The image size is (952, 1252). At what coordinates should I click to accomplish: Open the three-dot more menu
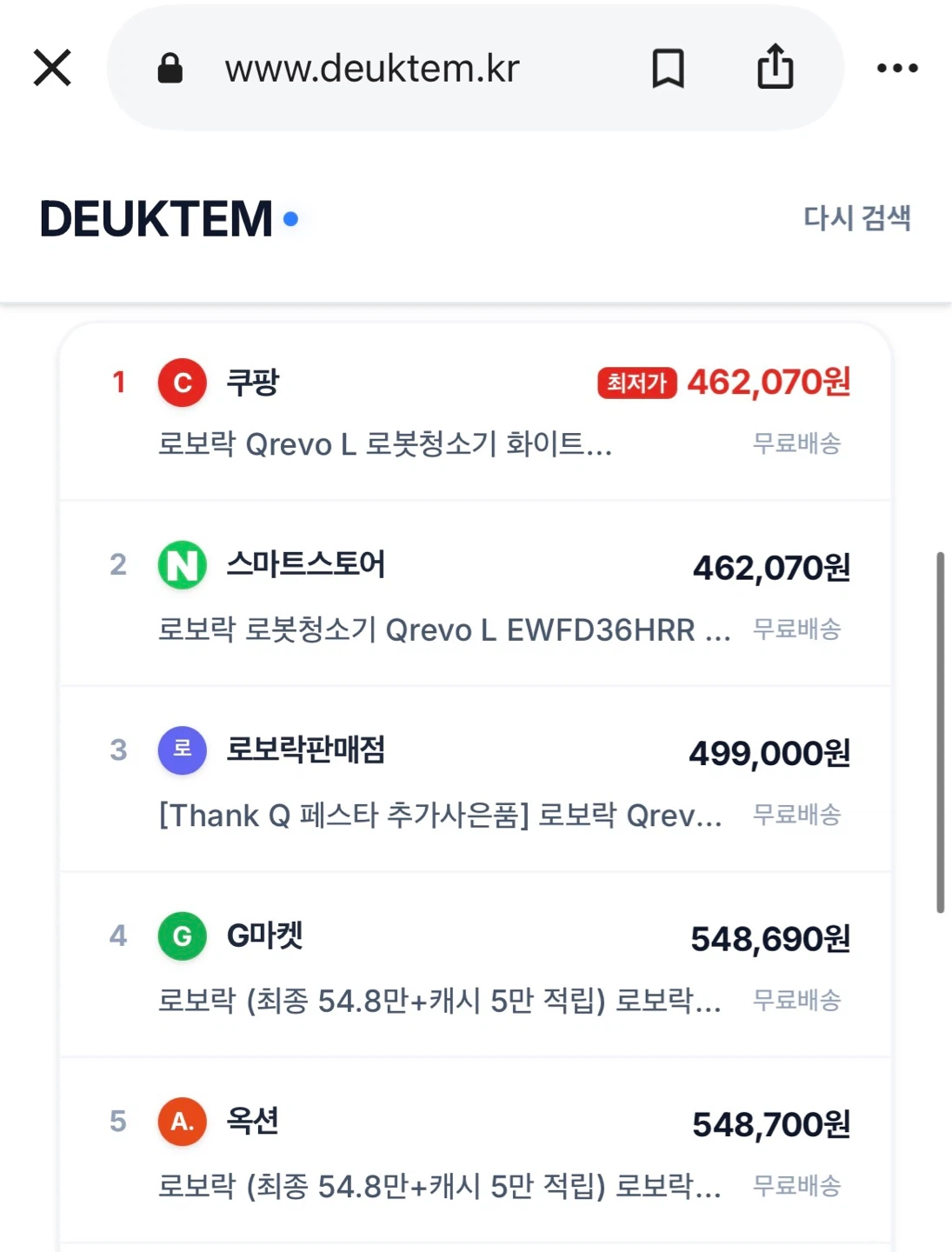click(897, 68)
